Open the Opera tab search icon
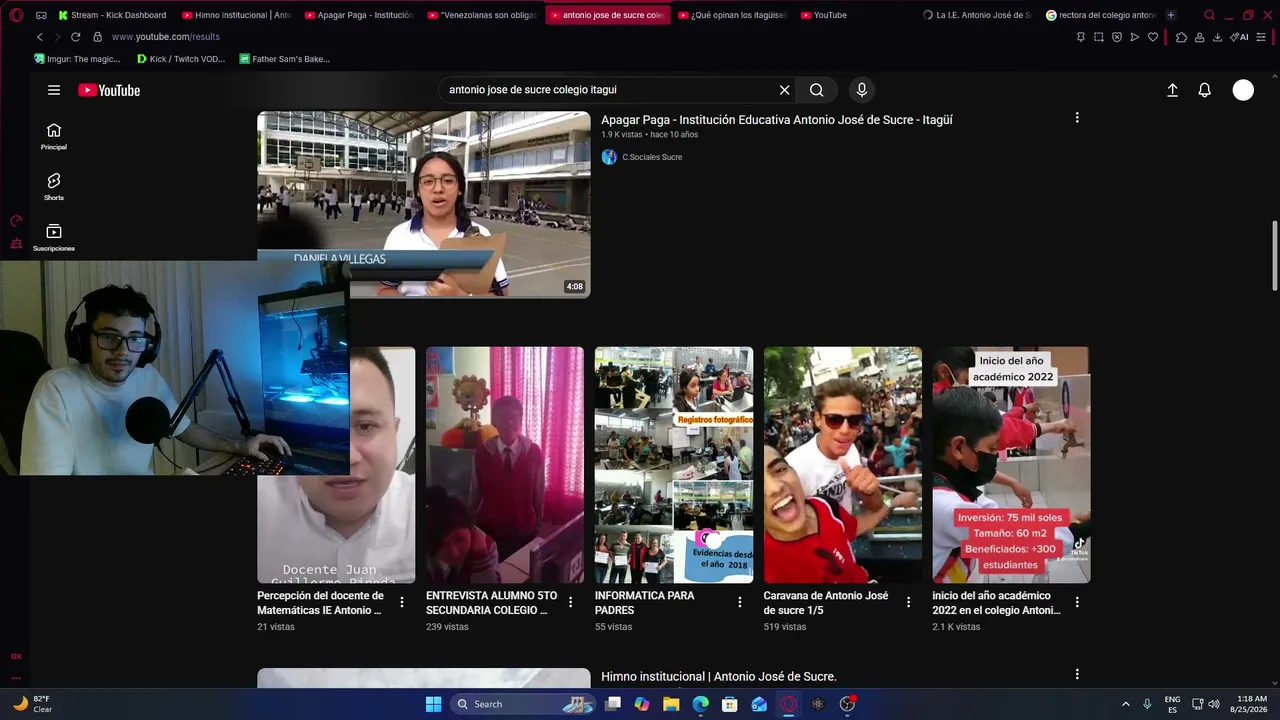 [x=1209, y=15]
